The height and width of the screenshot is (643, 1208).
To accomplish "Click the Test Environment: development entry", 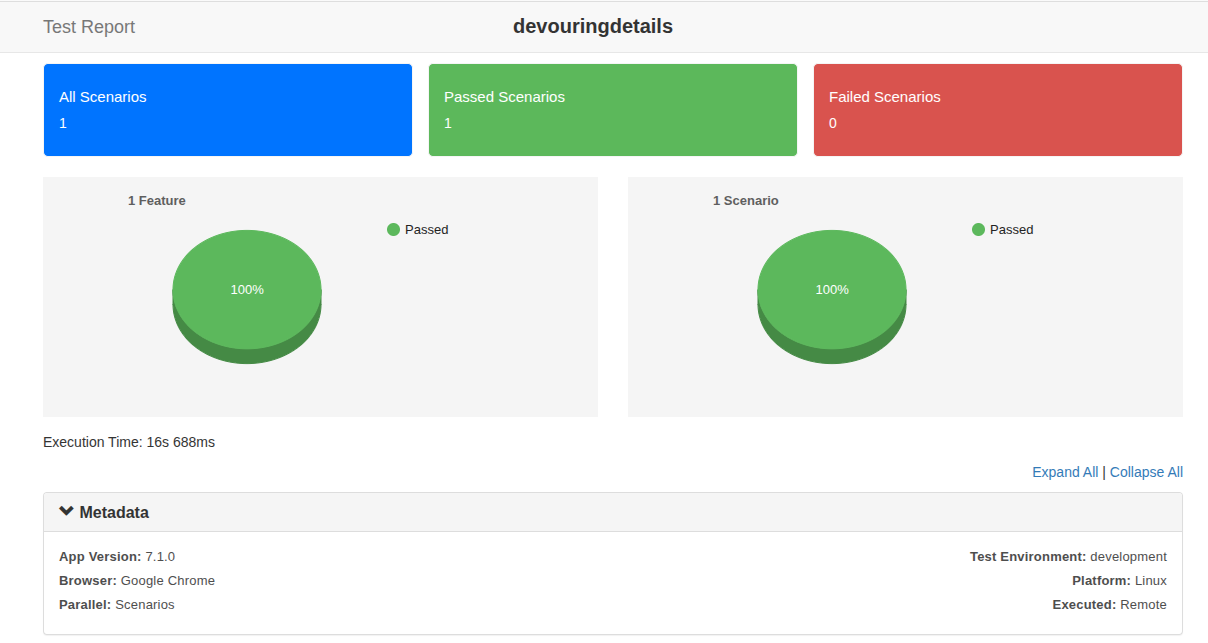I will 1068,556.
